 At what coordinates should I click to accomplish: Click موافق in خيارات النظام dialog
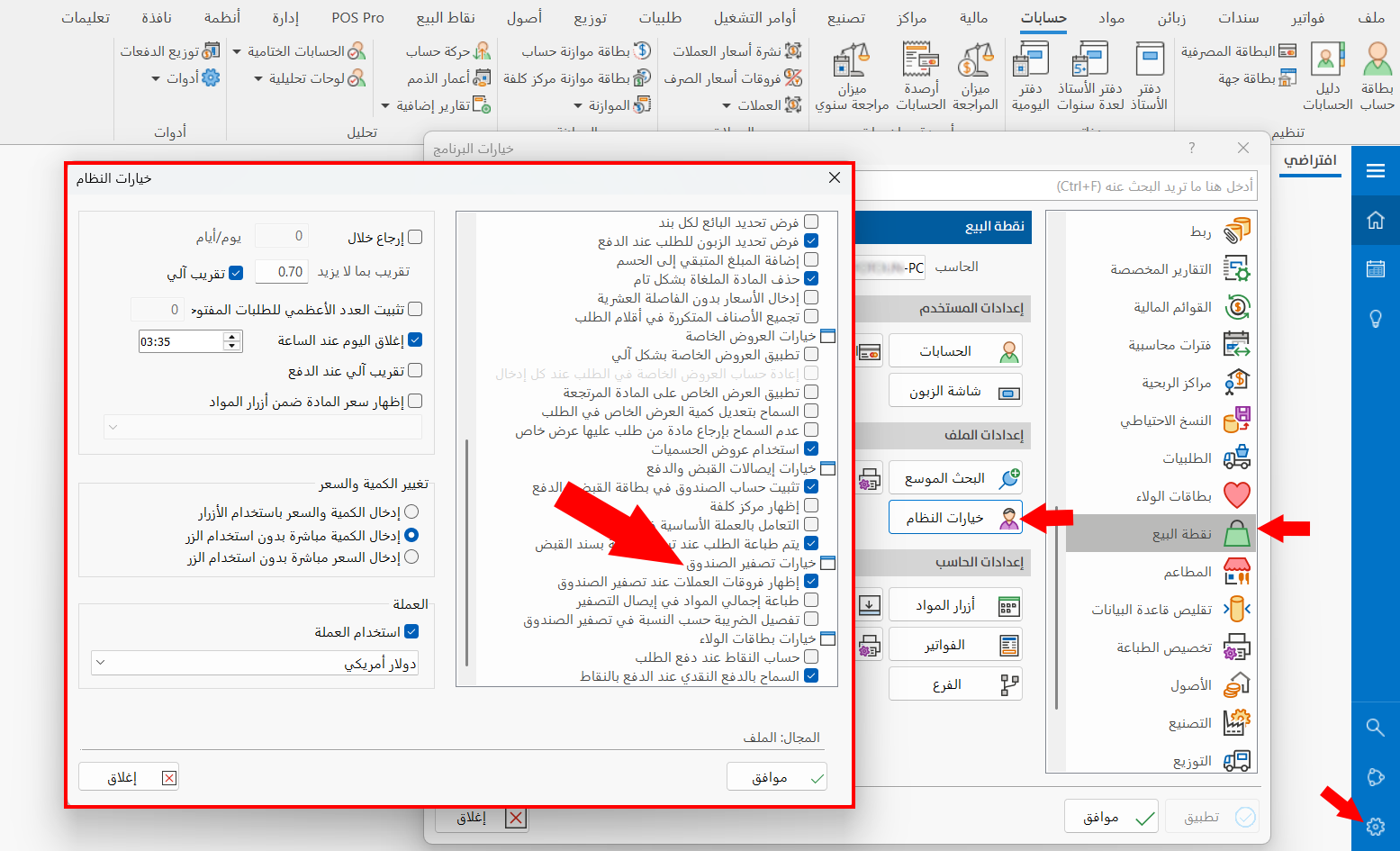coord(777,777)
